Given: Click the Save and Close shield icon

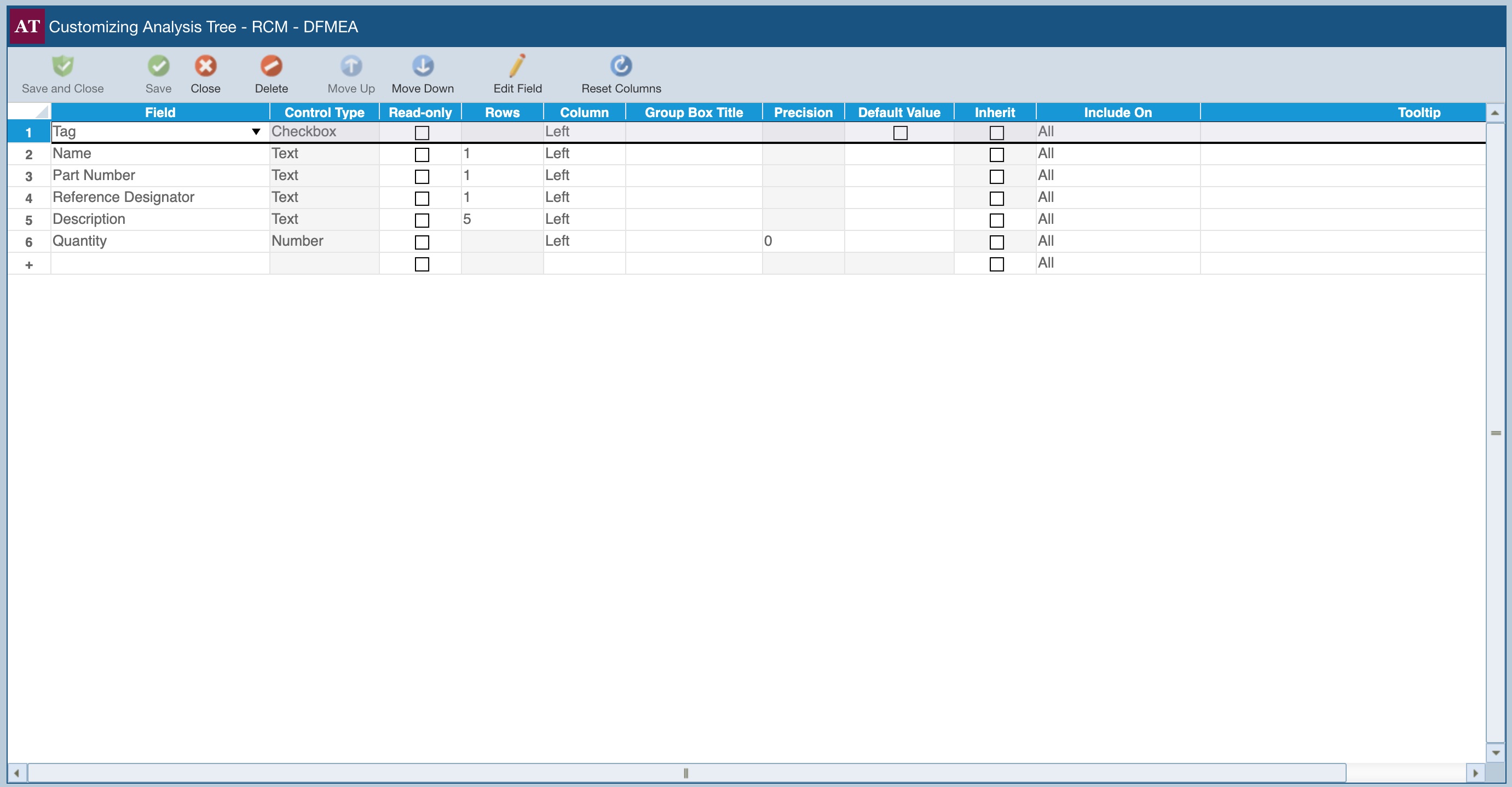Looking at the screenshot, I should click(x=63, y=66).
